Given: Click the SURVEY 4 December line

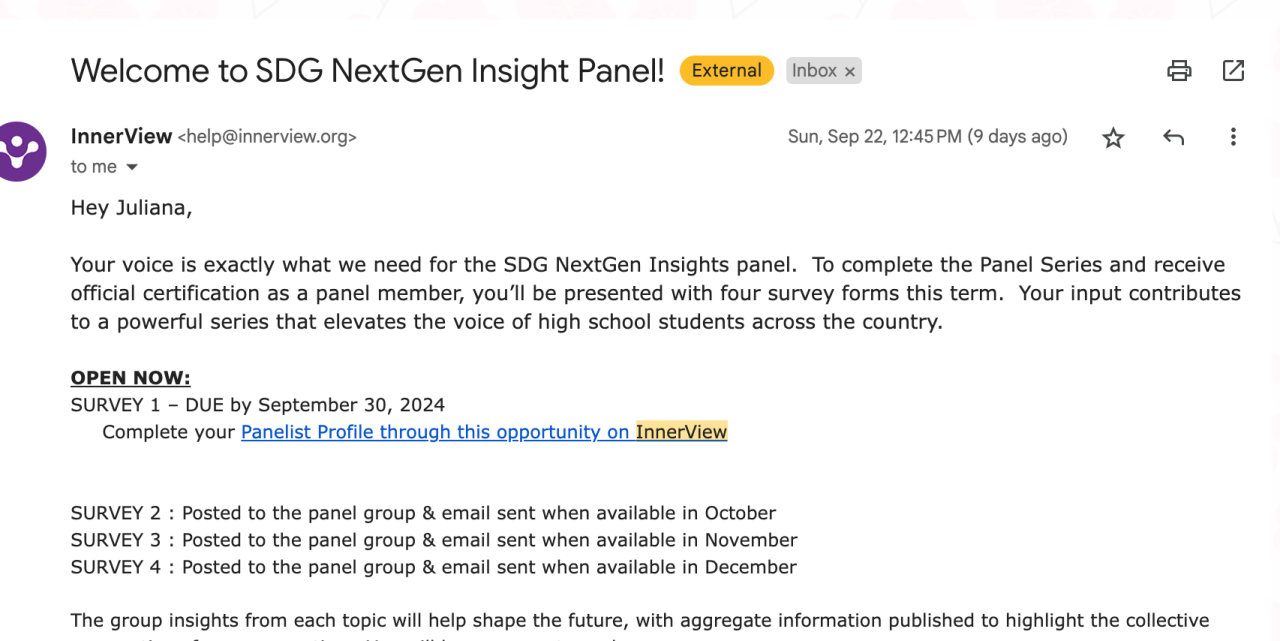Looking at the screenshot, I should pos(433,567).
